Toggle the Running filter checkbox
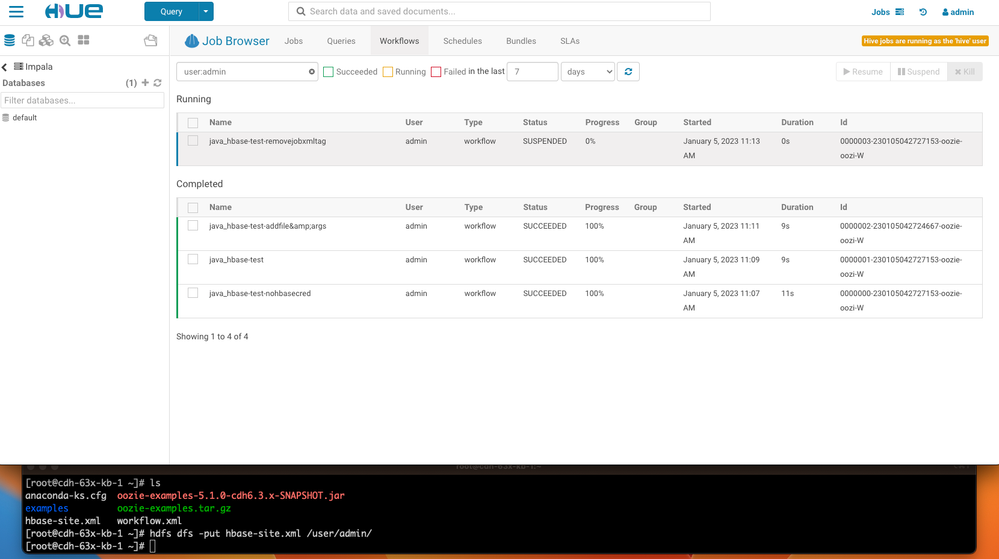 coord(388,72)
